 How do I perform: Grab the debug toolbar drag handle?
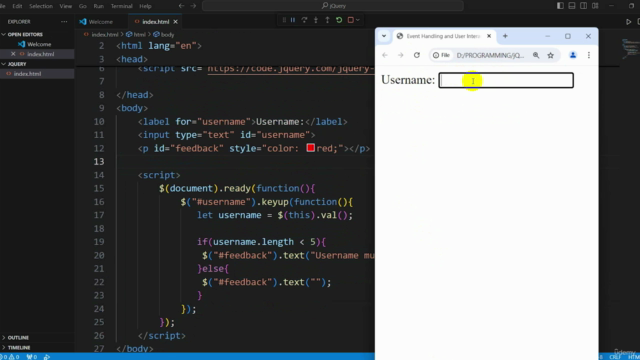coord(284,20)
